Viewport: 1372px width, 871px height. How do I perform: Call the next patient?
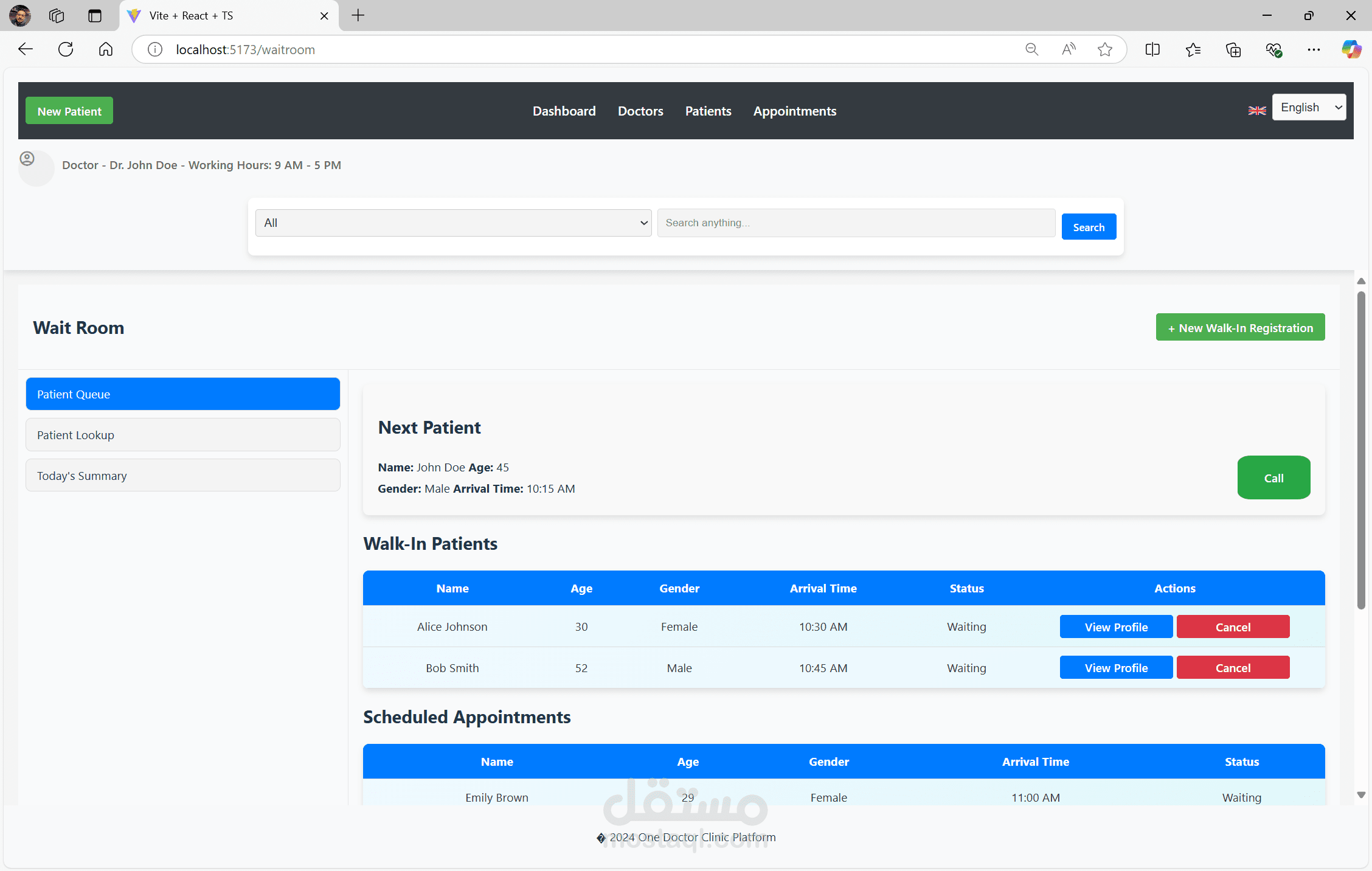click(x=1273, y=477)
